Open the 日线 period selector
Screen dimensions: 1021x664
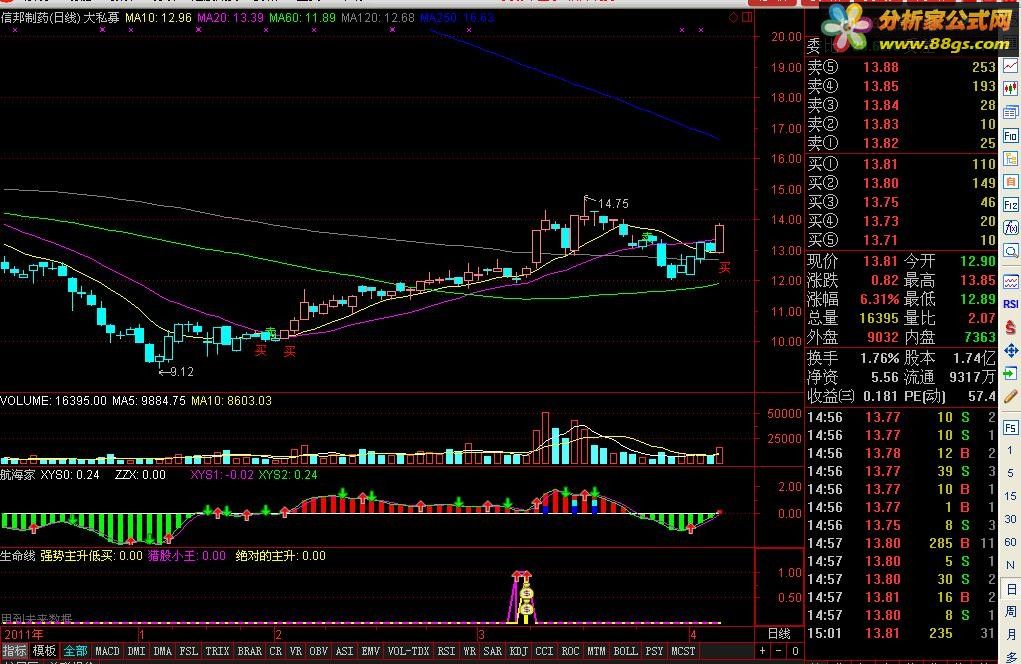coord(779,633)
